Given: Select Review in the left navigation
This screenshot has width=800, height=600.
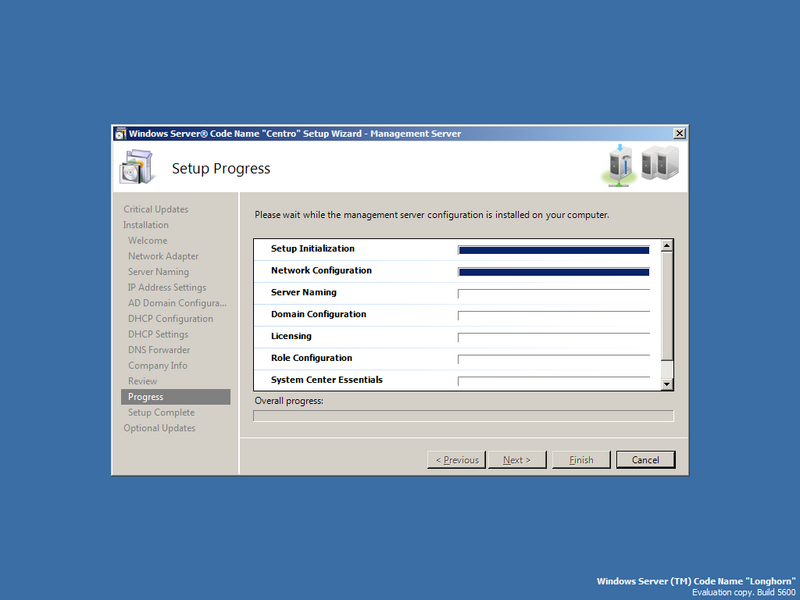Looking at the screenshot, I should click(142, 381).
